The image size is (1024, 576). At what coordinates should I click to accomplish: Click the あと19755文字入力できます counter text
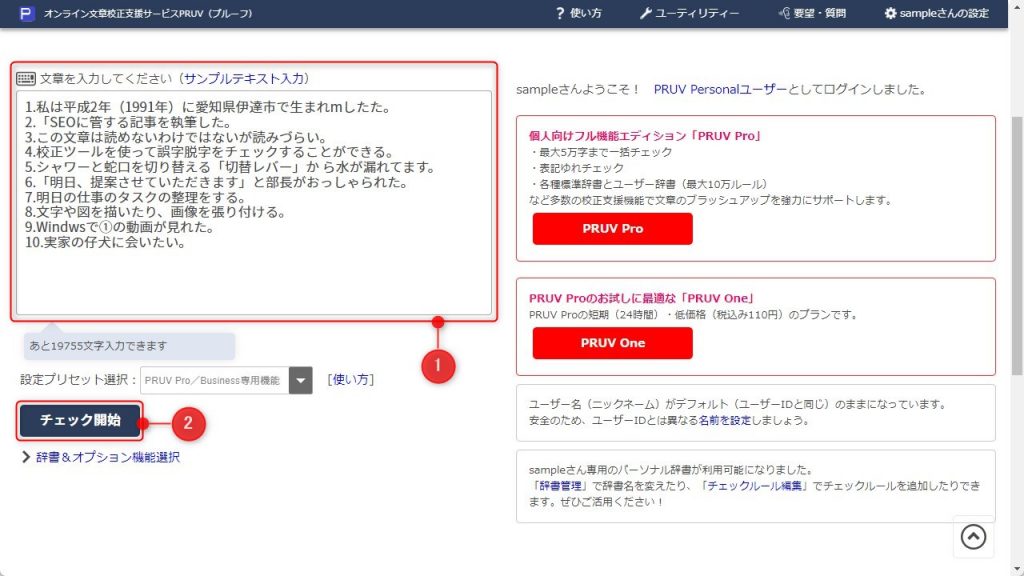pyautogui.click(x=98, y=346)
